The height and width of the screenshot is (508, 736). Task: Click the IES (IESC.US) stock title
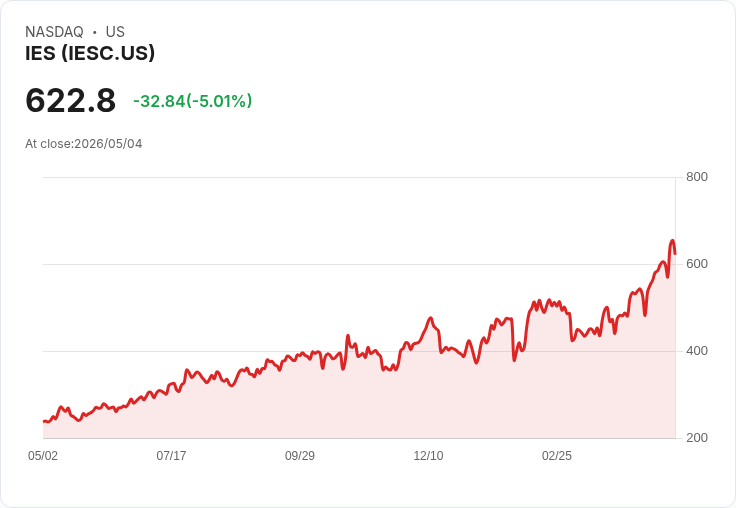tap(90, 53)
